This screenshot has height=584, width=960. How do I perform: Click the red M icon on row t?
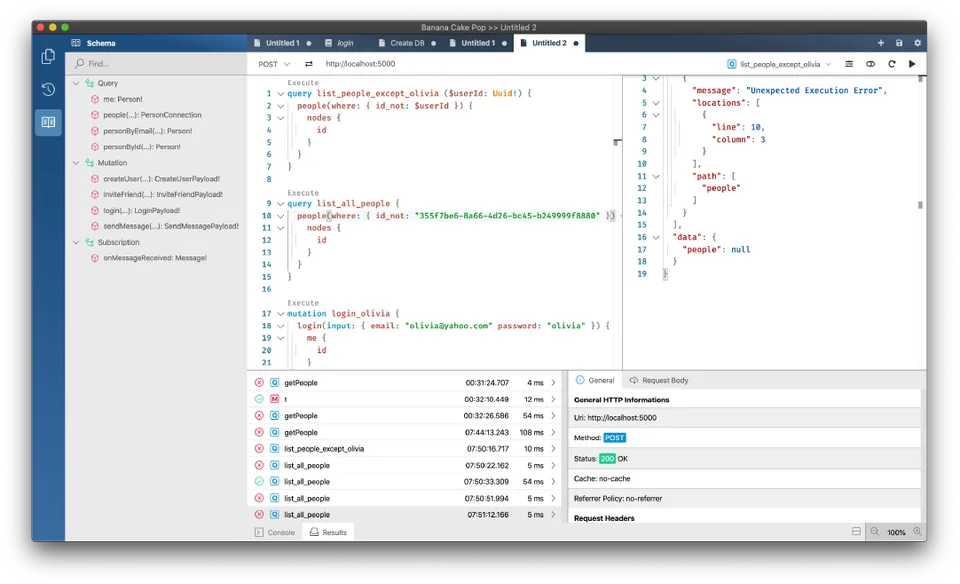(275, 399)
